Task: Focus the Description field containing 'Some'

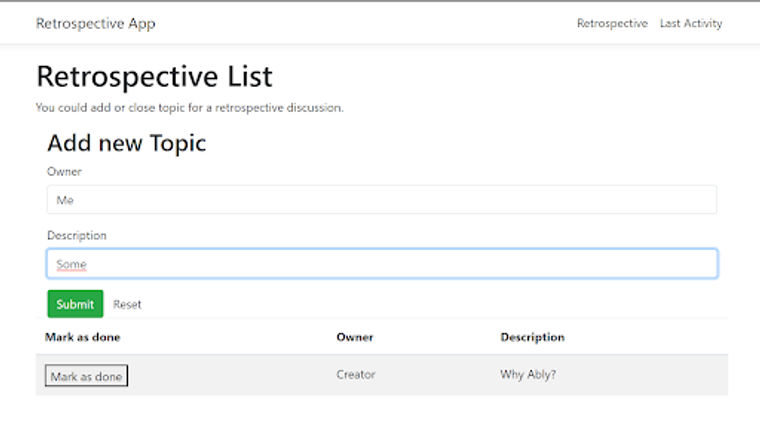Action: pyautogui.click(x=381, y=264)
